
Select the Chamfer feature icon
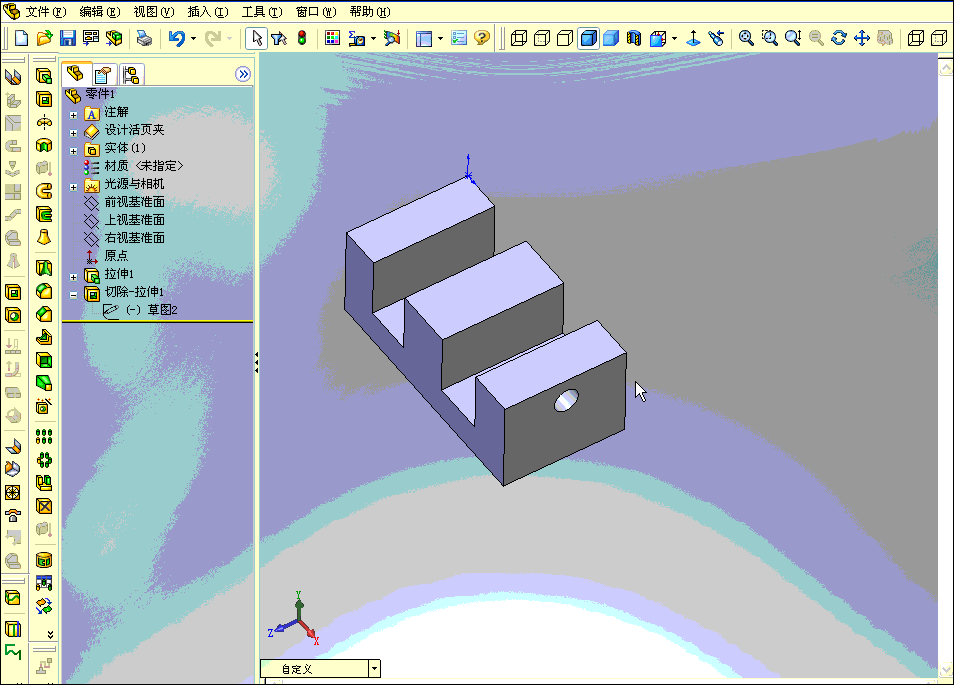click(44, 315)
